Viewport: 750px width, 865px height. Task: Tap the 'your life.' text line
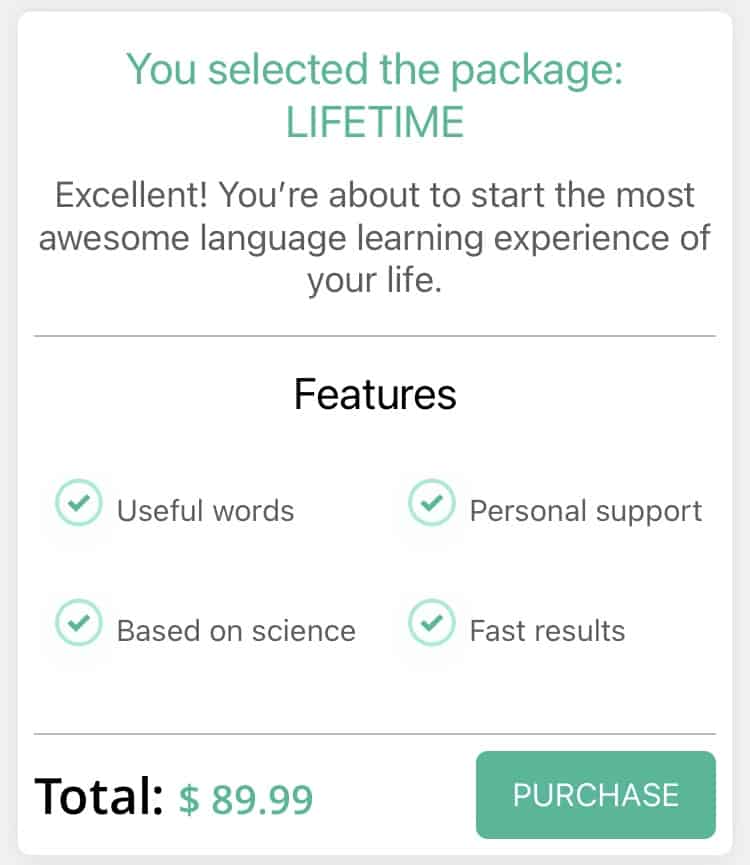coord(375,281)
